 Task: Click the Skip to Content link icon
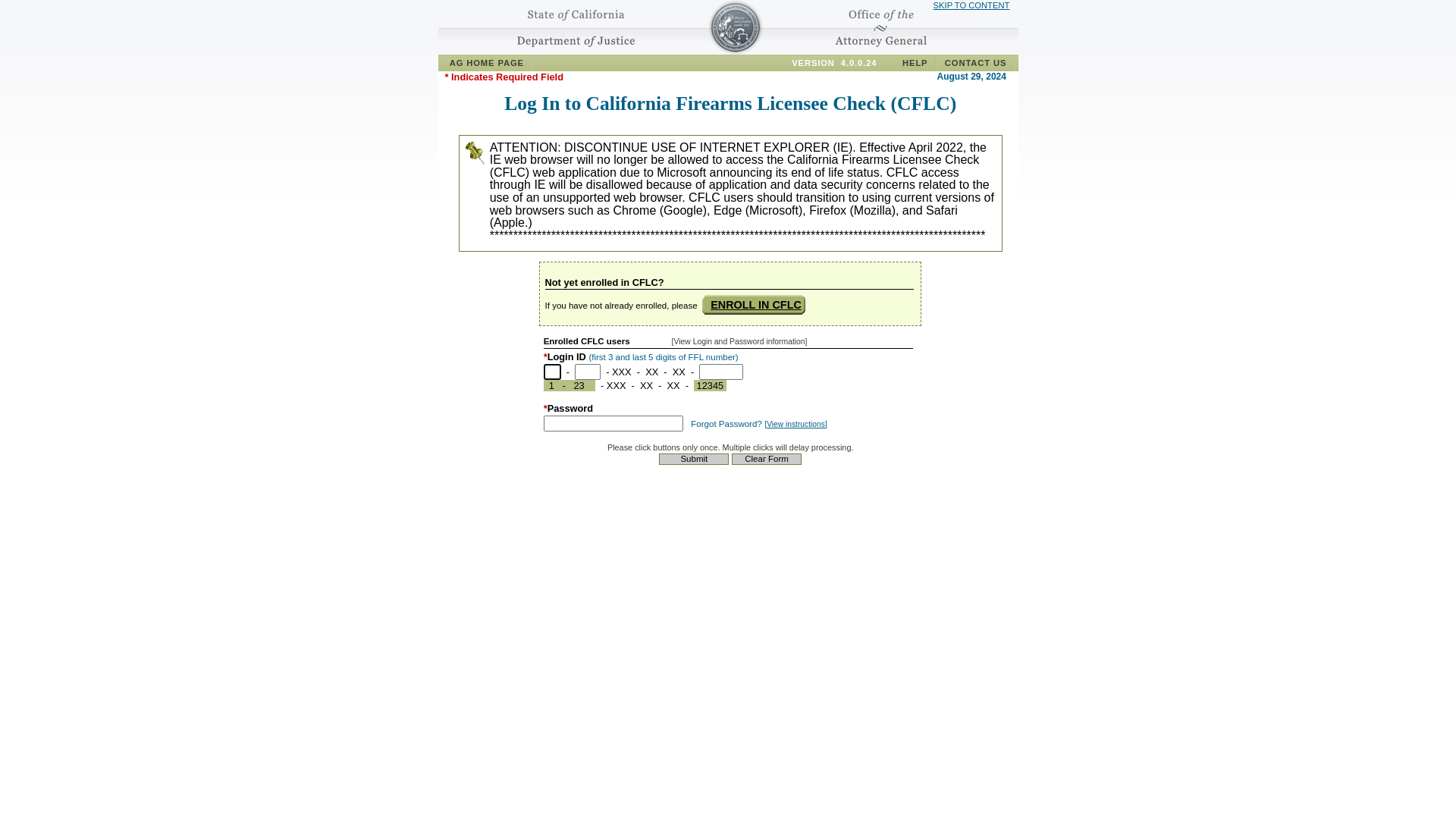(971, 5)
